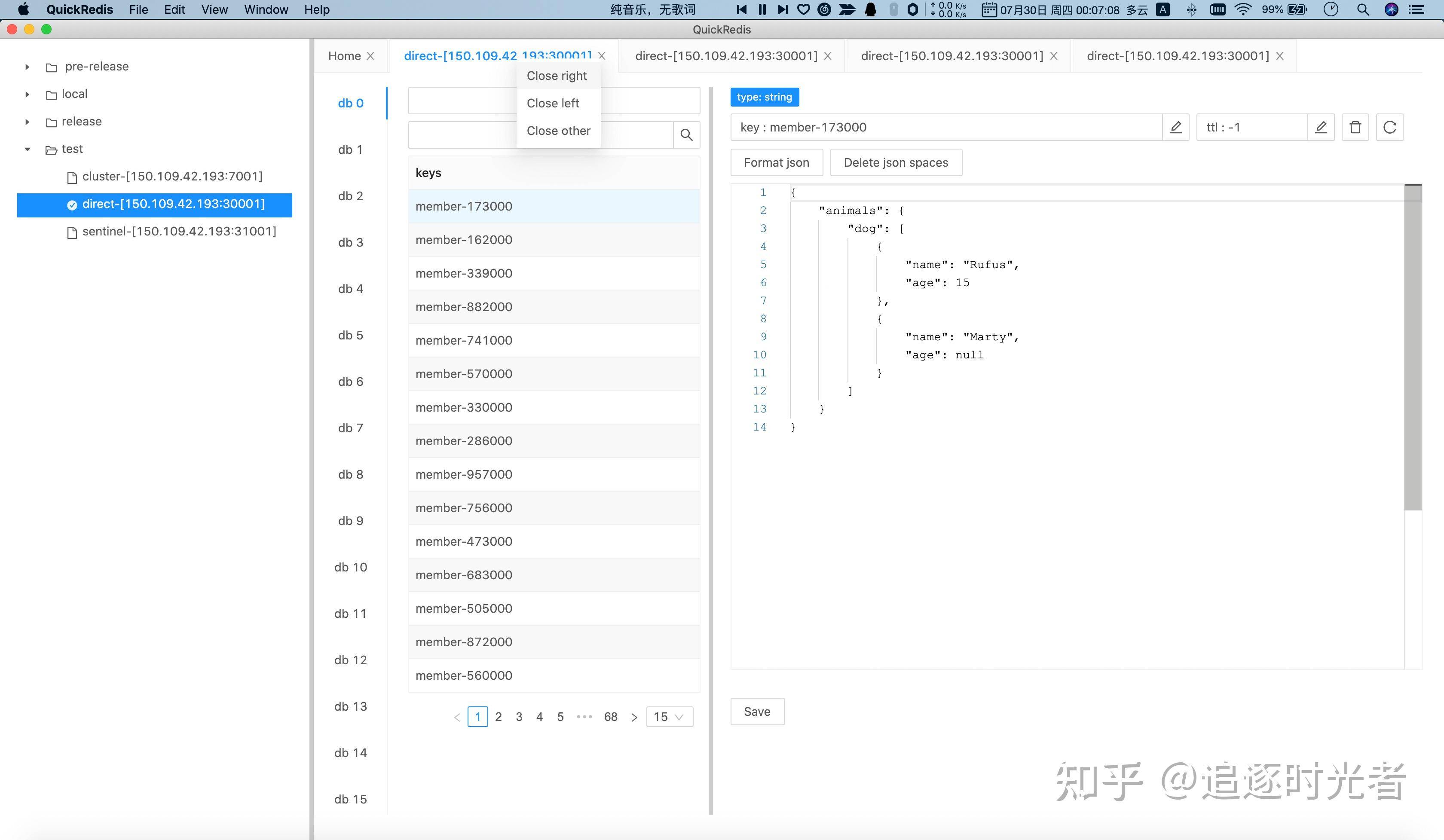Click the Delete json spaces button
The width and height of the screenshot is (1444, 840).
coord(896,163)
